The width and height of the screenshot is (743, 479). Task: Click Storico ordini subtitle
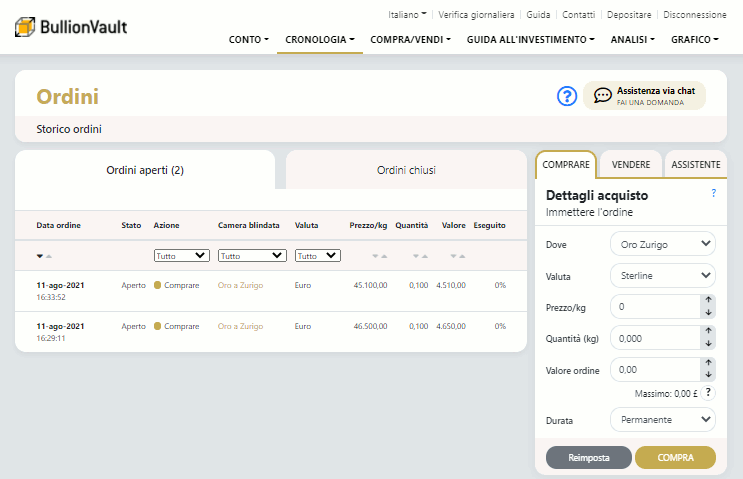coord(69,129)
